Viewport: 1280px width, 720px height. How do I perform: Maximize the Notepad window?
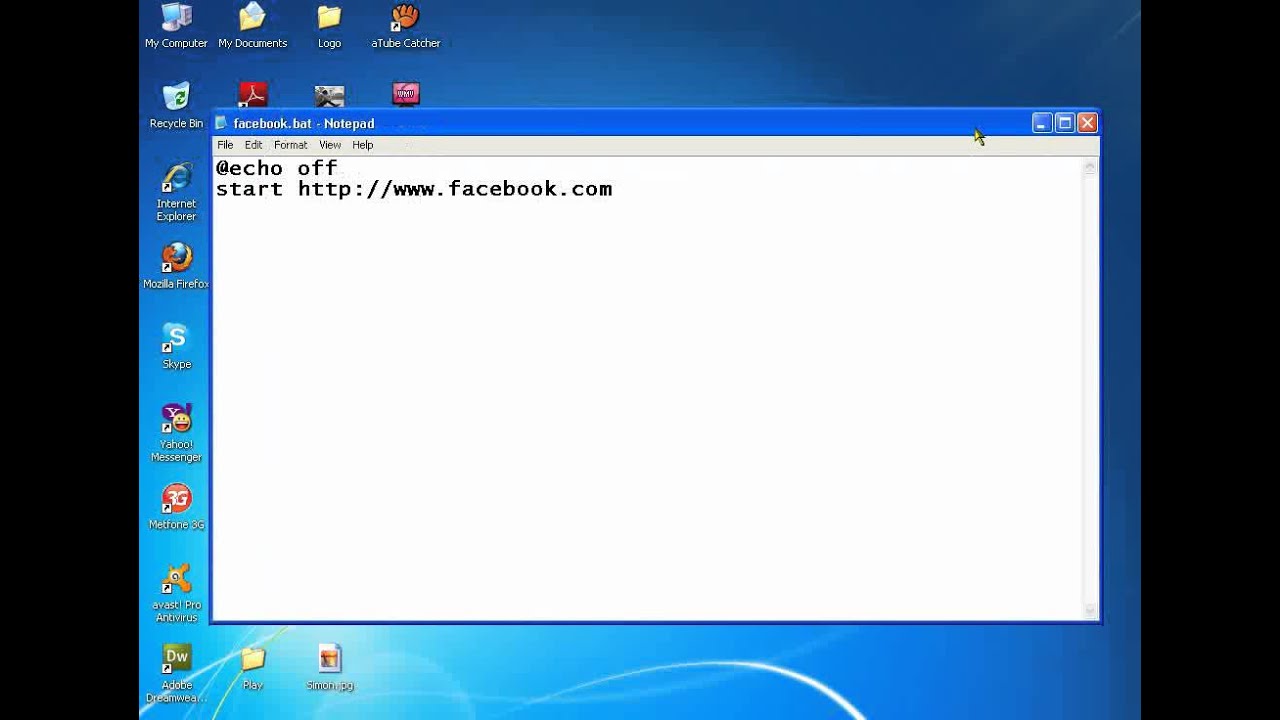click(1065, 123)
